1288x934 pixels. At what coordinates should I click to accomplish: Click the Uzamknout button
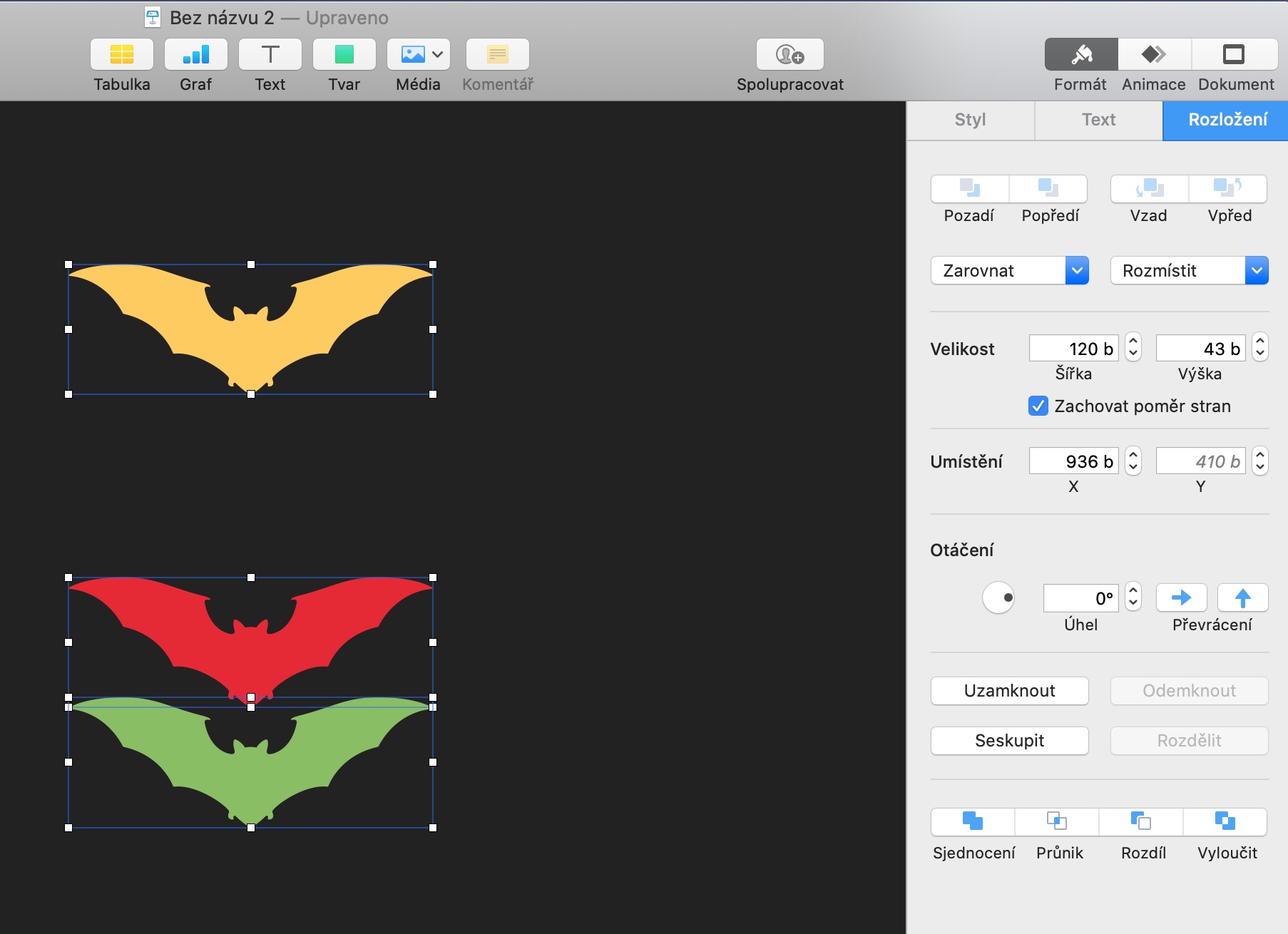click(1010, 691)
